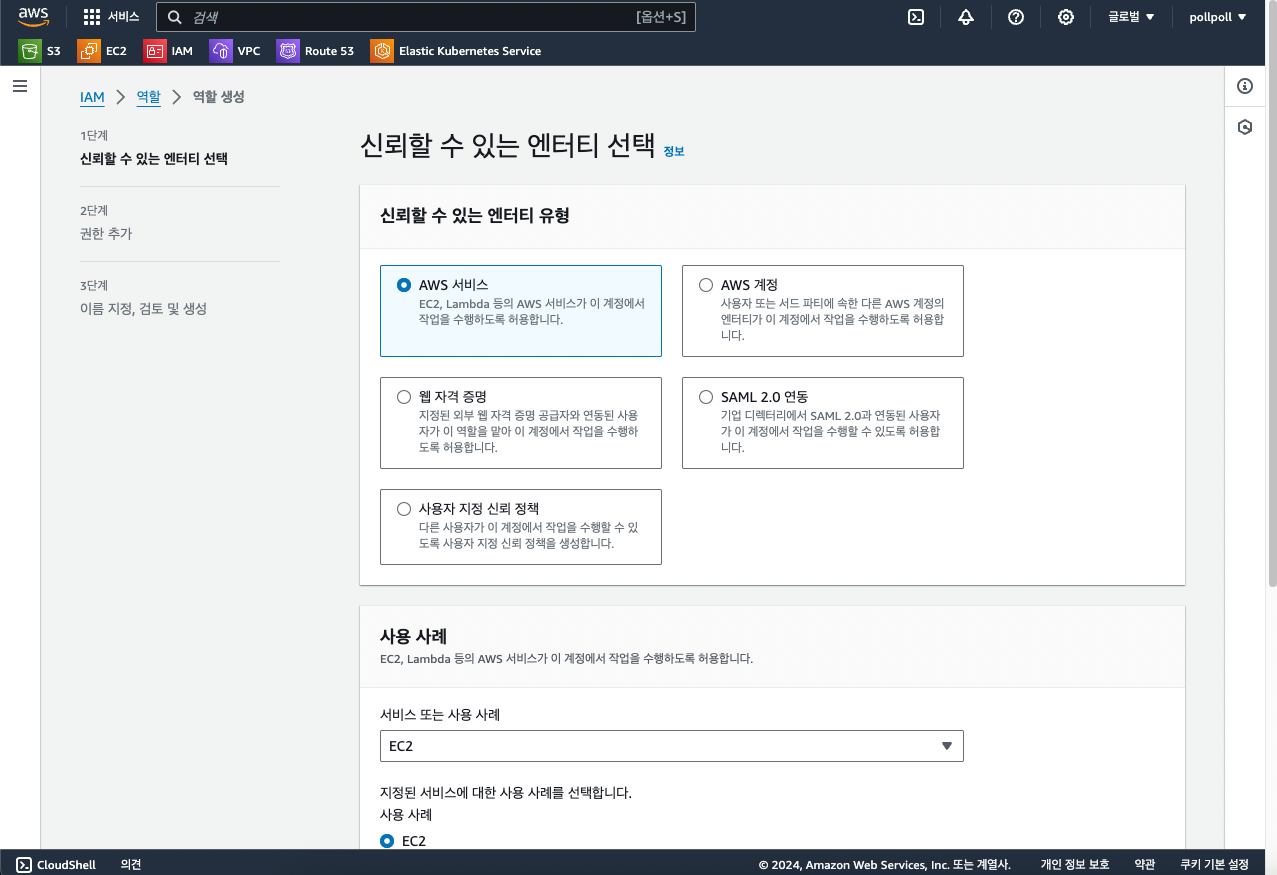Click the 의견 feedback link in footer
The image size is (1277, 875).
pos(131,865)
